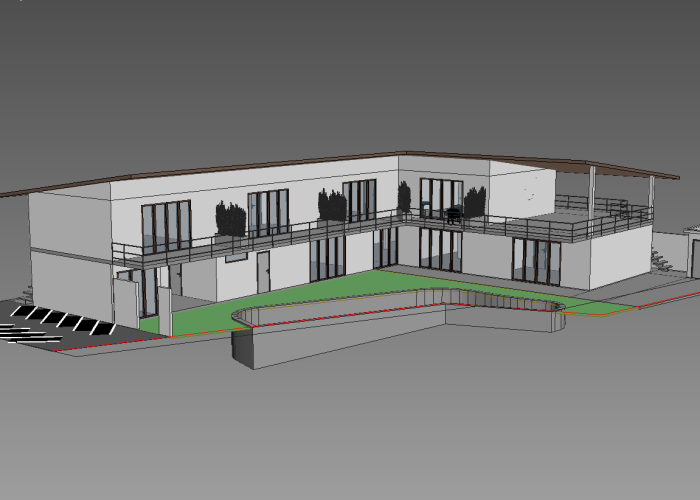Select the single gray ground-floor door

(263, 271)
